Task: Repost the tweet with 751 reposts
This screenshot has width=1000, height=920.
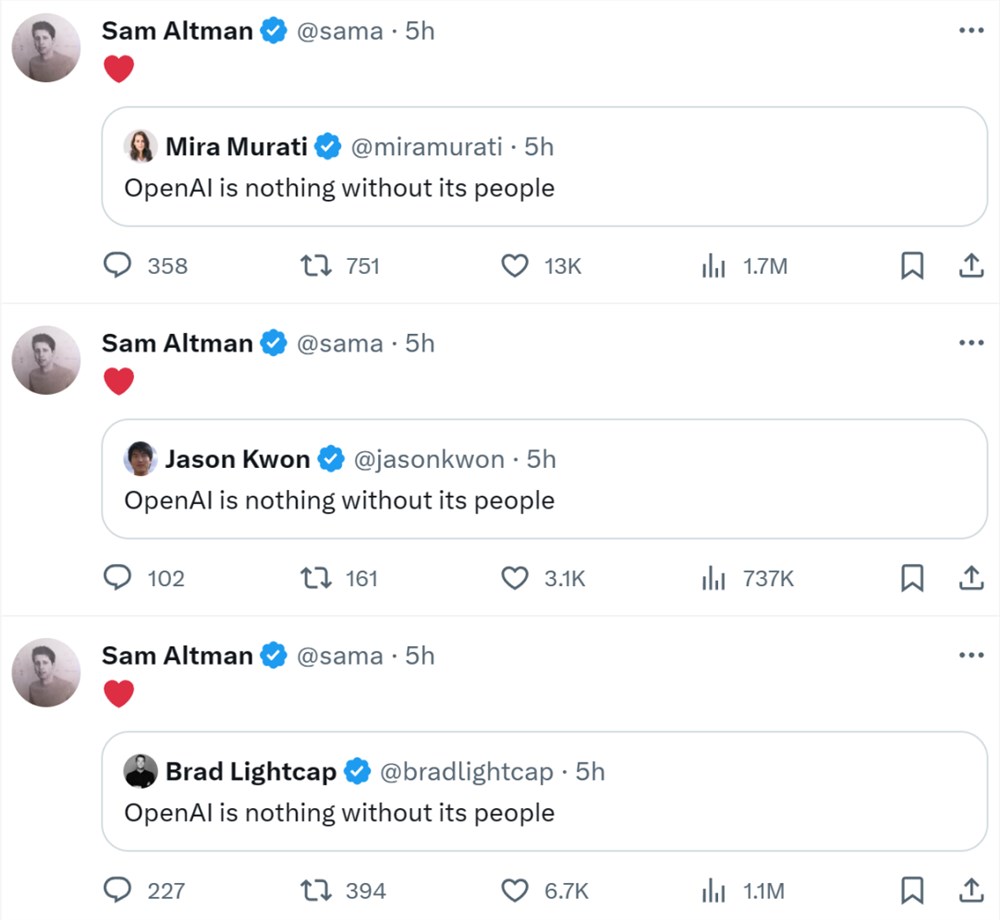Action: (316, 265)
